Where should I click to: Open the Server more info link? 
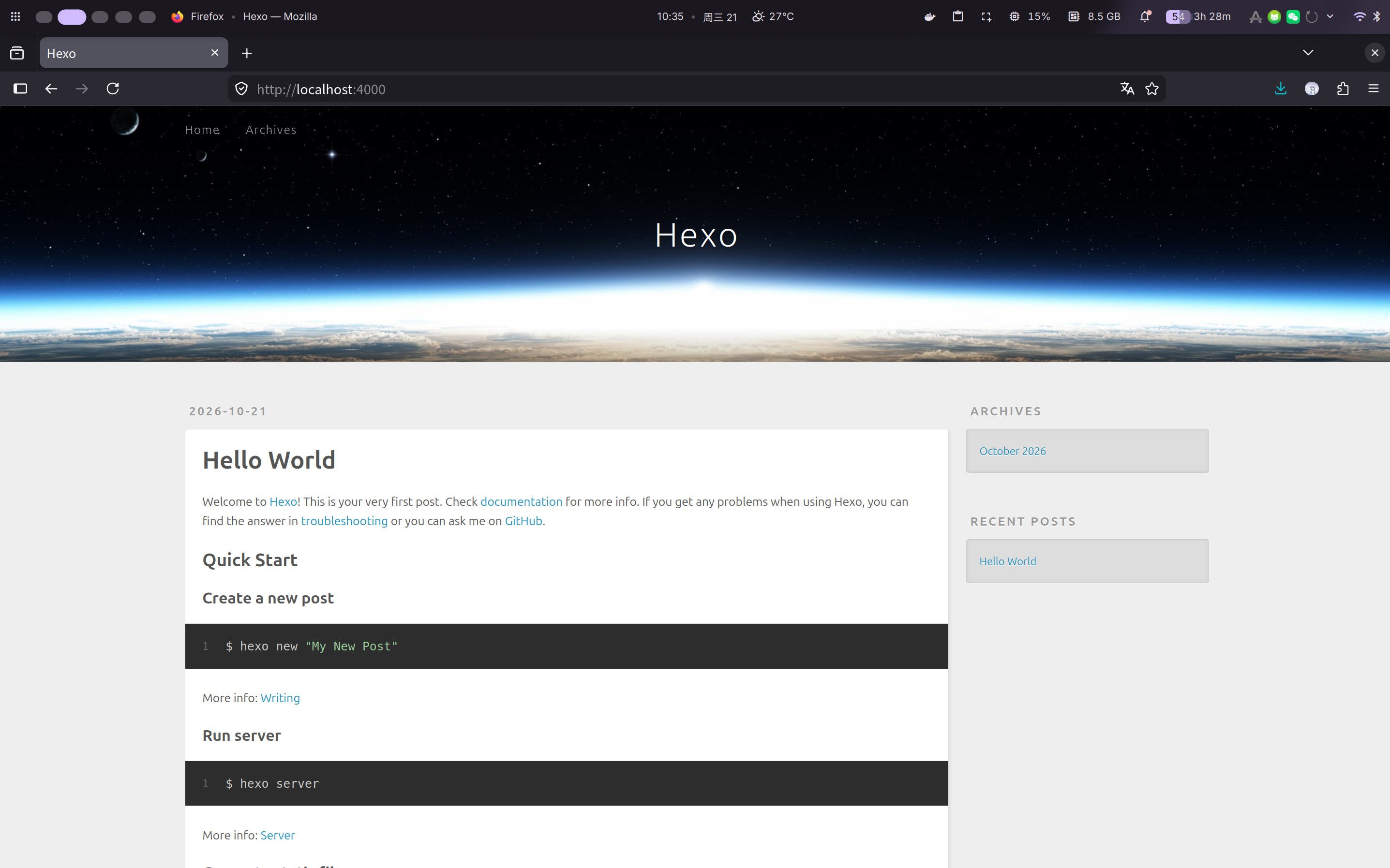tap(277, 835)
